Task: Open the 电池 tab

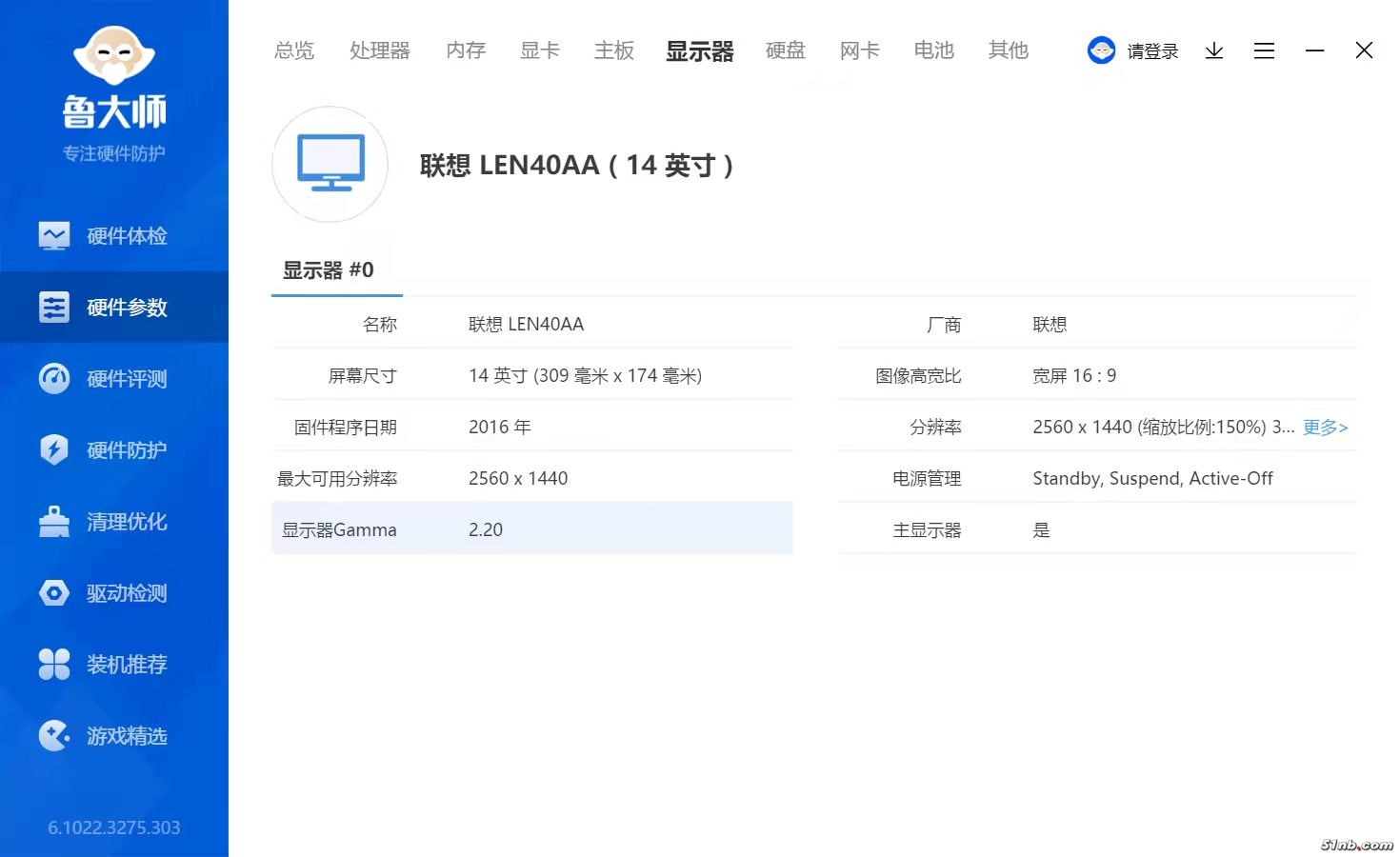Action: click(934, 50)
